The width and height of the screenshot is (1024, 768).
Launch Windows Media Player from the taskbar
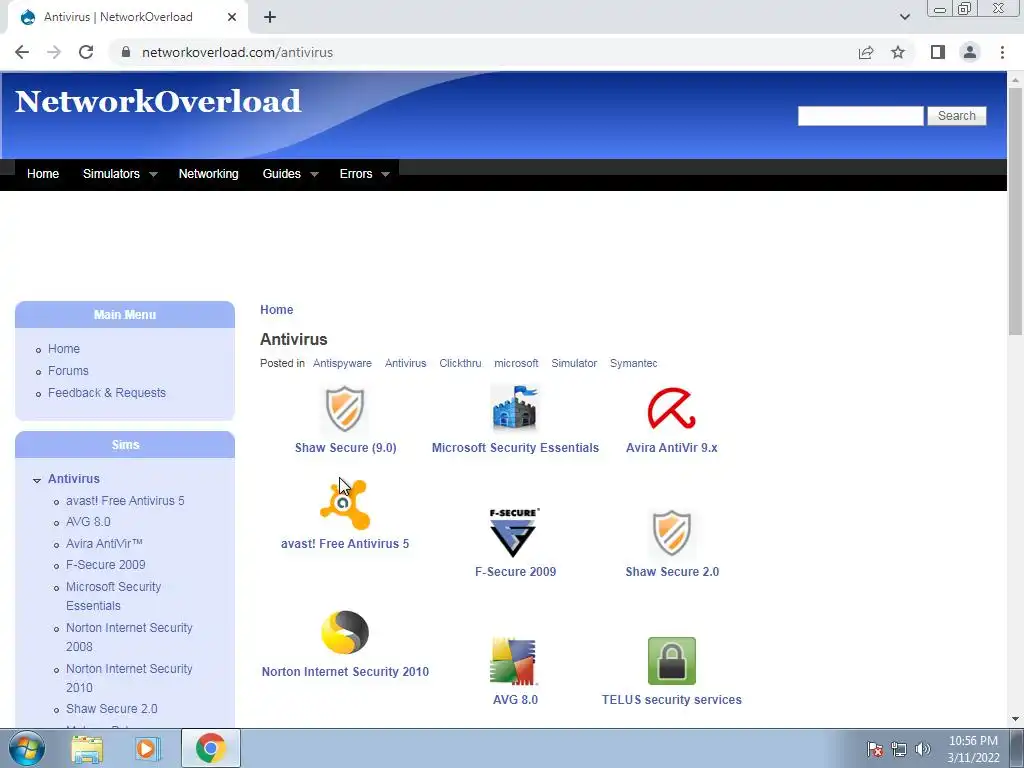click(148, 748)
